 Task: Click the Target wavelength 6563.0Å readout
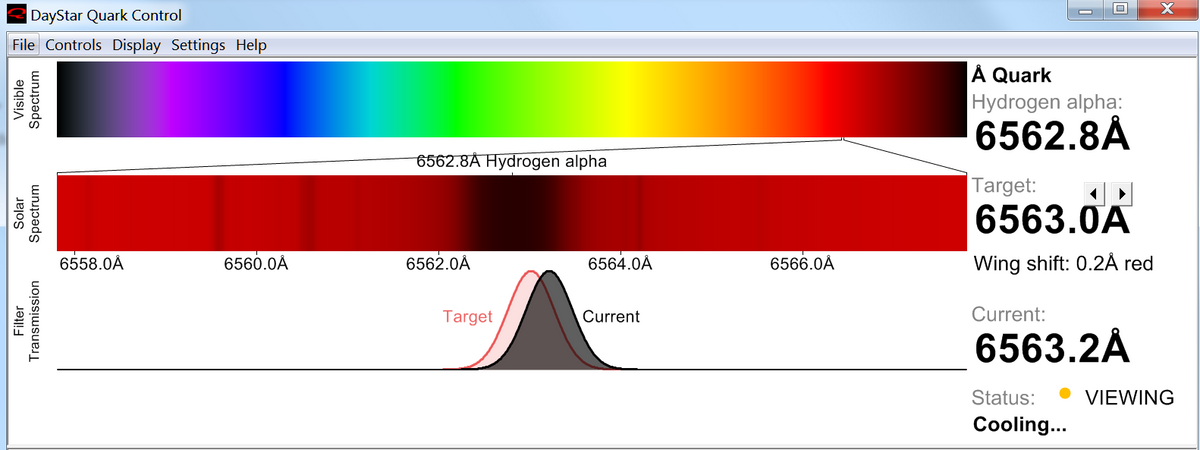click(1051, 220)
